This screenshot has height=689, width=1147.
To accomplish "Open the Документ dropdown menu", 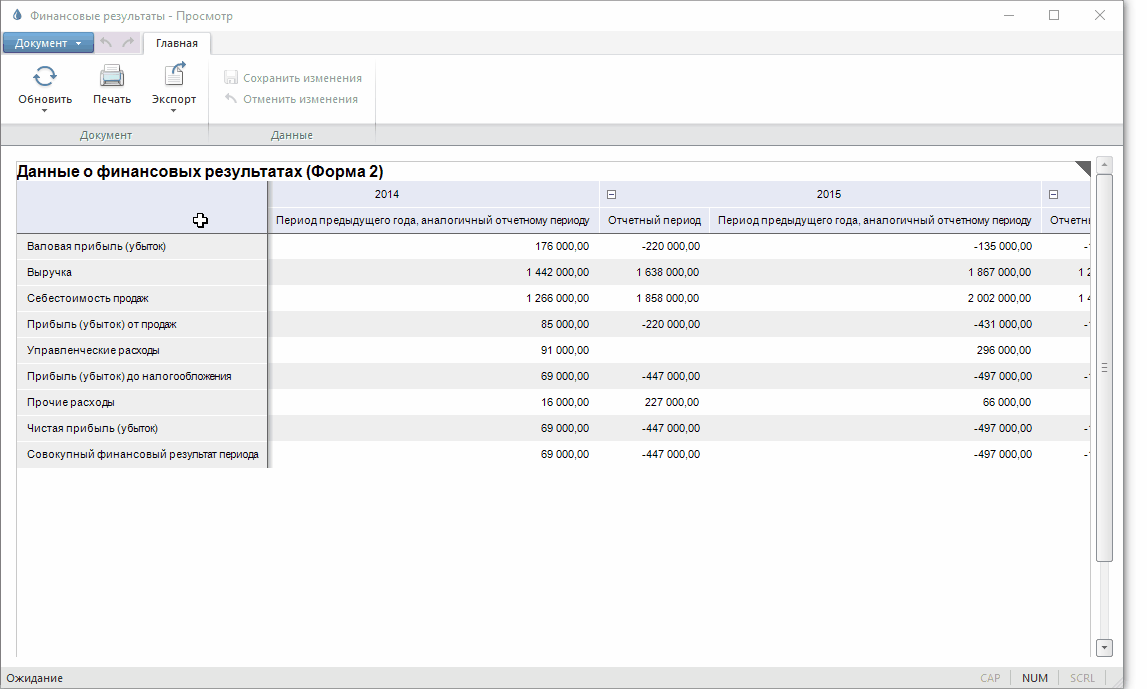I will 48,43.
